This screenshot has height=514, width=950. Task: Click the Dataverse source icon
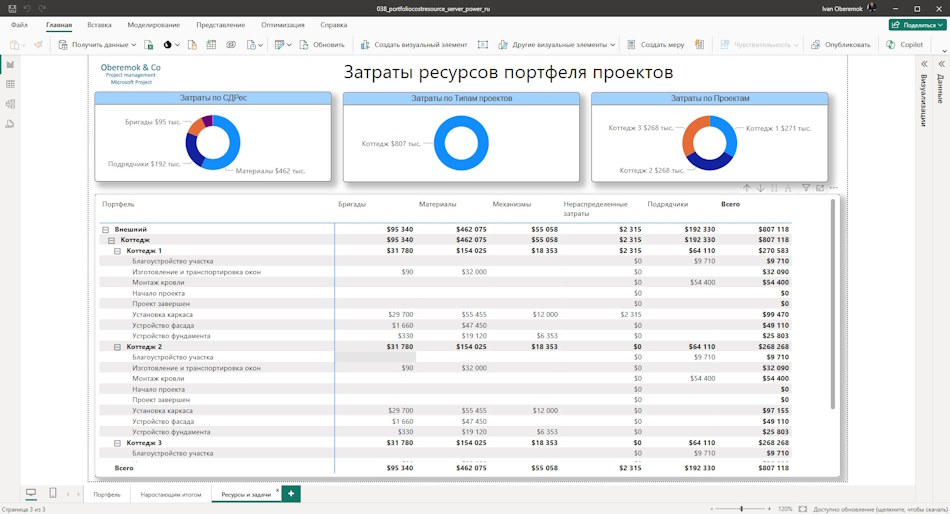(231, 45)
